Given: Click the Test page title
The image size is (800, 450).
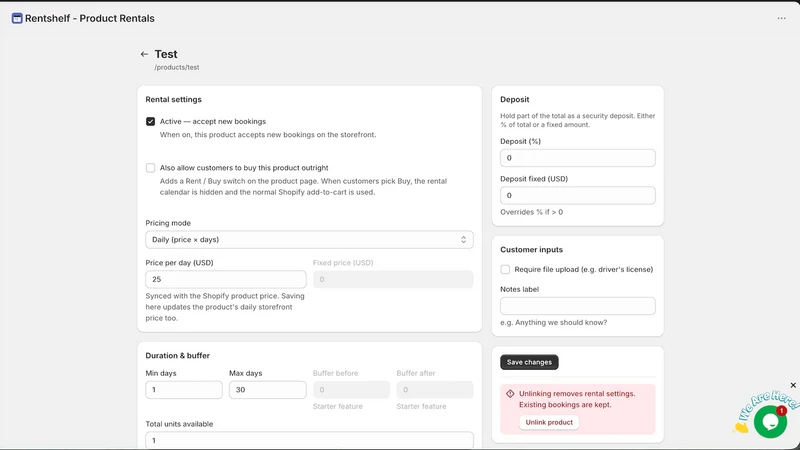Looking at the screenshot, I should pos(166,54).
